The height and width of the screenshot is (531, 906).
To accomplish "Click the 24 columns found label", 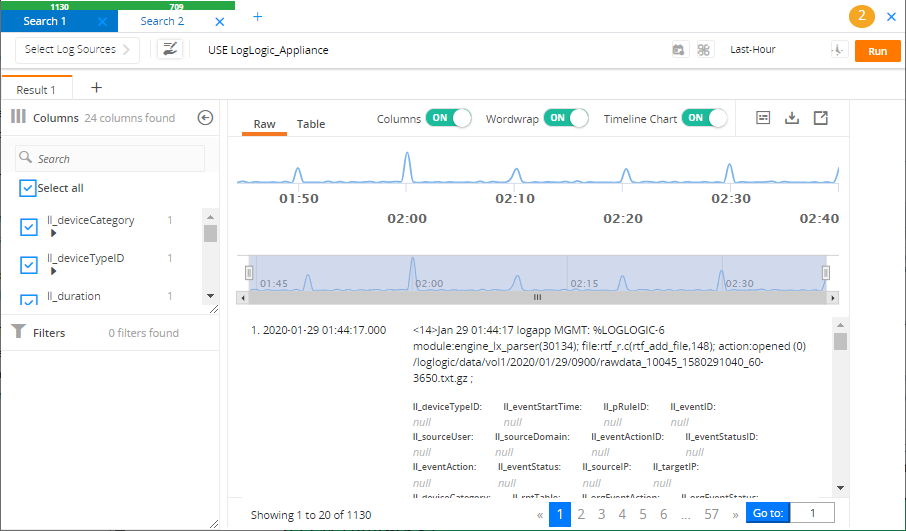I will (129, 118).
